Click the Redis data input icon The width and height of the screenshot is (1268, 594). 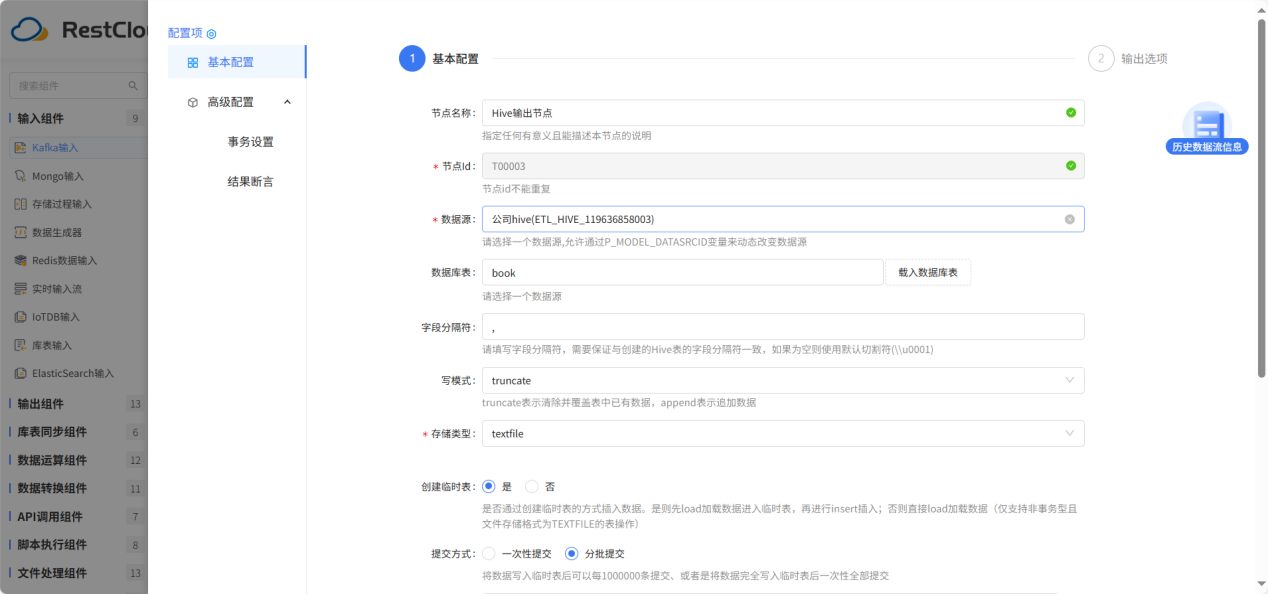coord(21,260)
